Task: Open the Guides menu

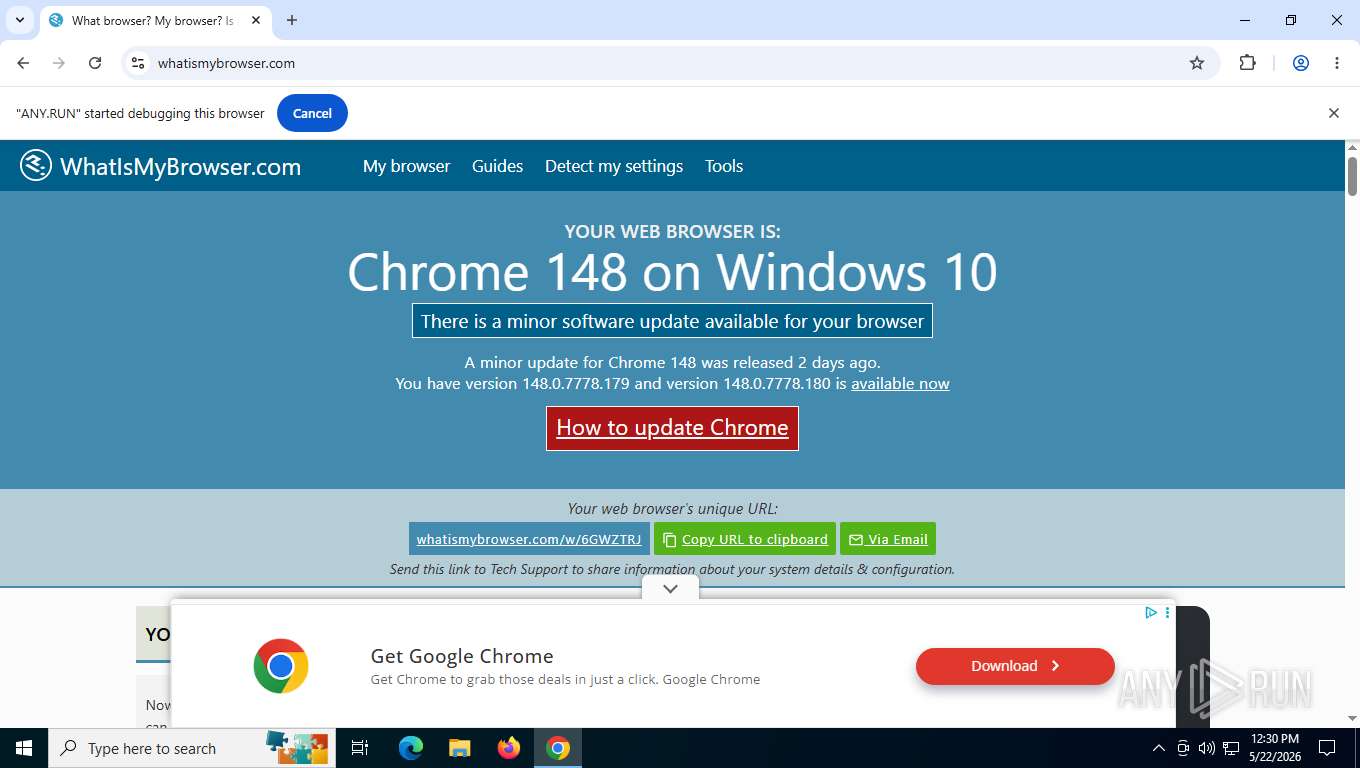Action: (x=497, y=166)
